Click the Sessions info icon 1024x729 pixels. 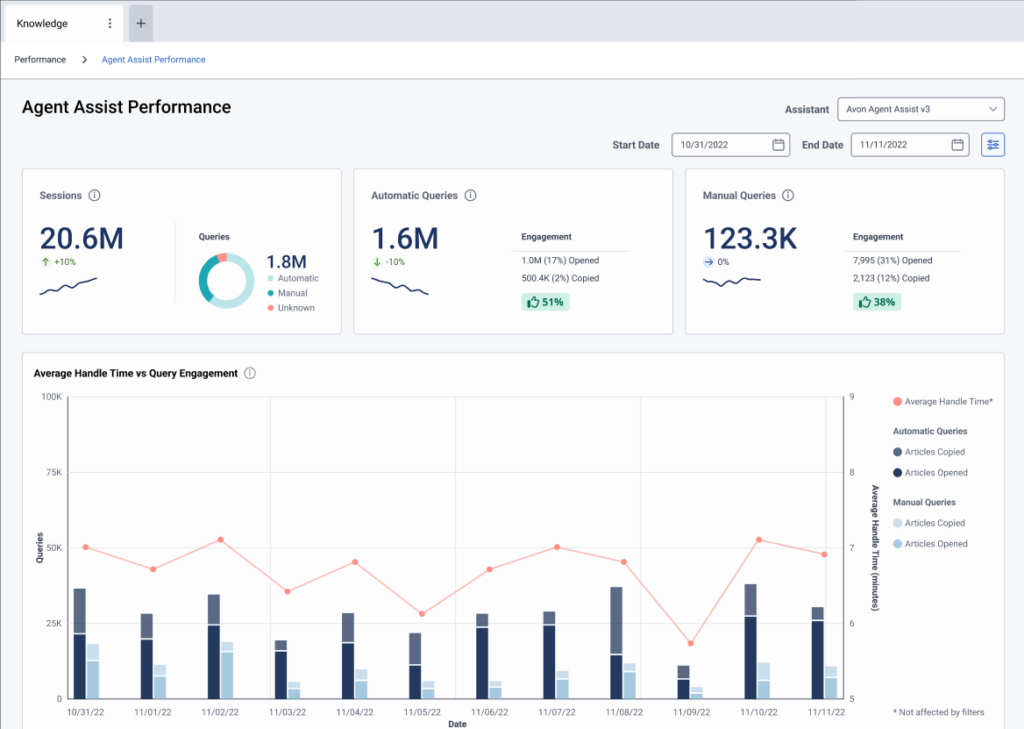[x=95, y=195]
